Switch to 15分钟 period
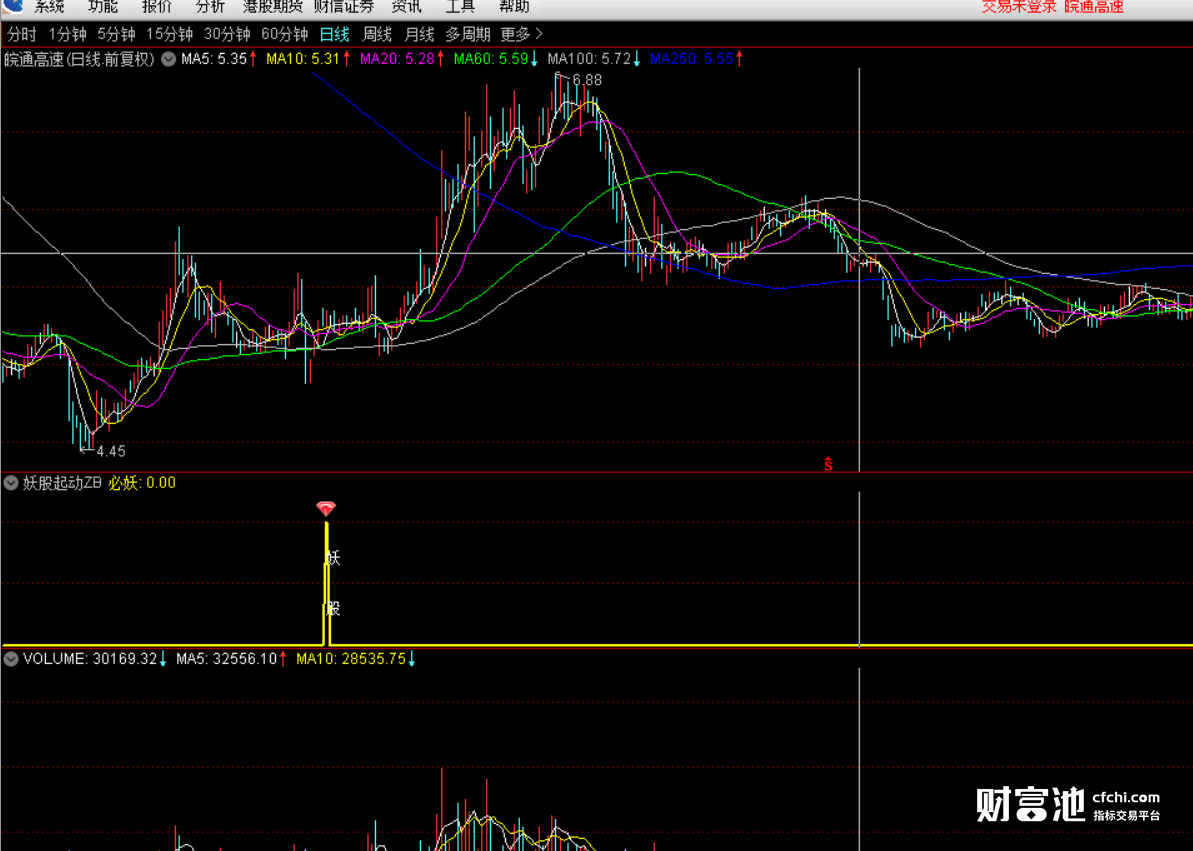Viewport: 1193px width, 851px height. tap(169, 34)
